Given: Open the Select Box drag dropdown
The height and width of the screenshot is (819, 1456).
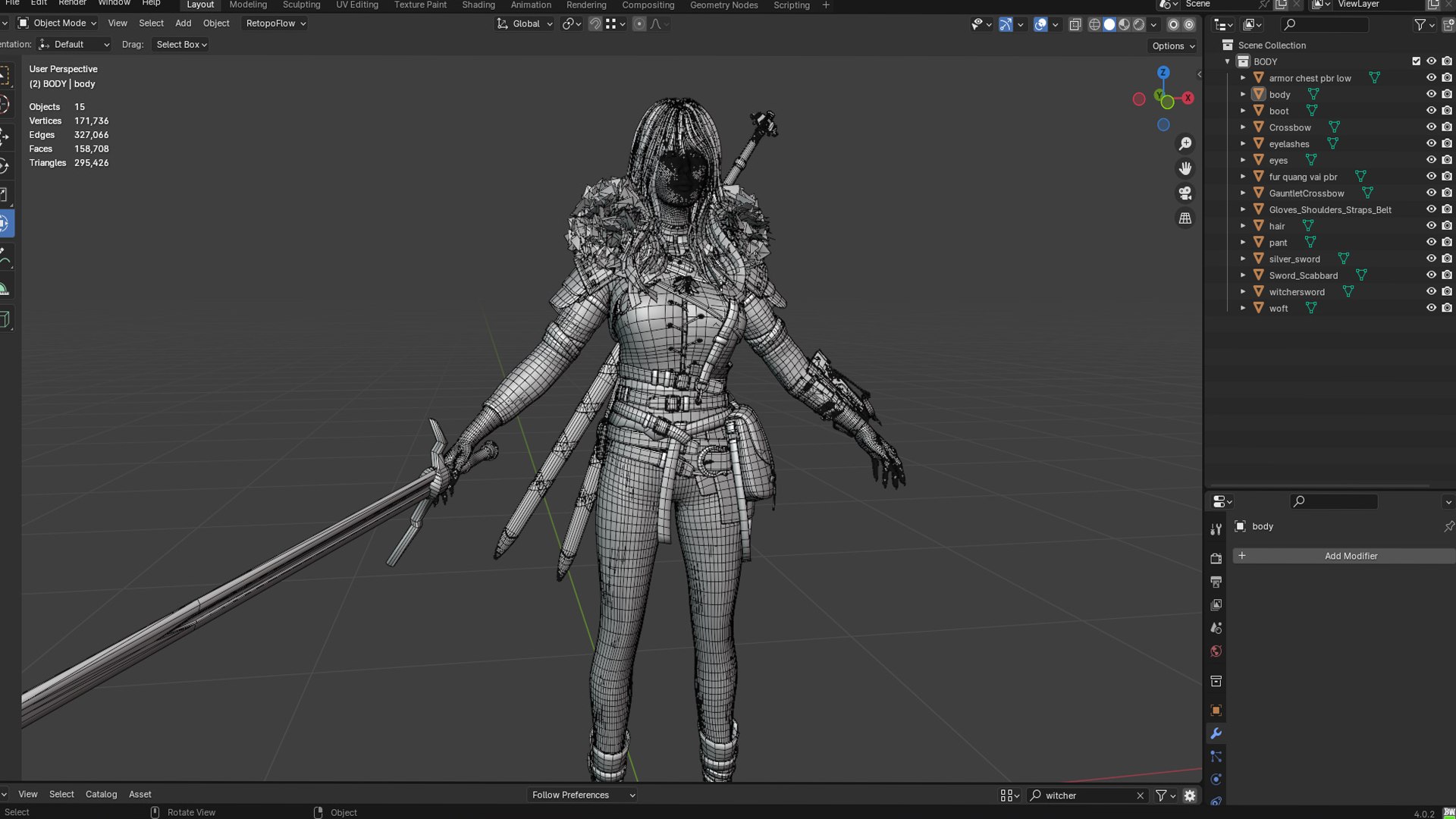Looking at the screenshot, I should 180,45.
